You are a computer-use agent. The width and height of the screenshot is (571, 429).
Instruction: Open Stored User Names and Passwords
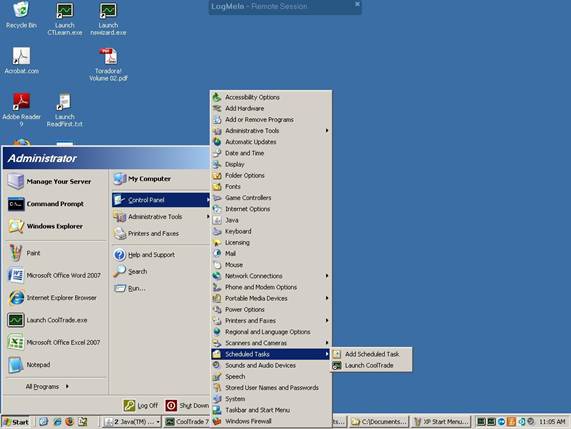[x=271, y=388]
